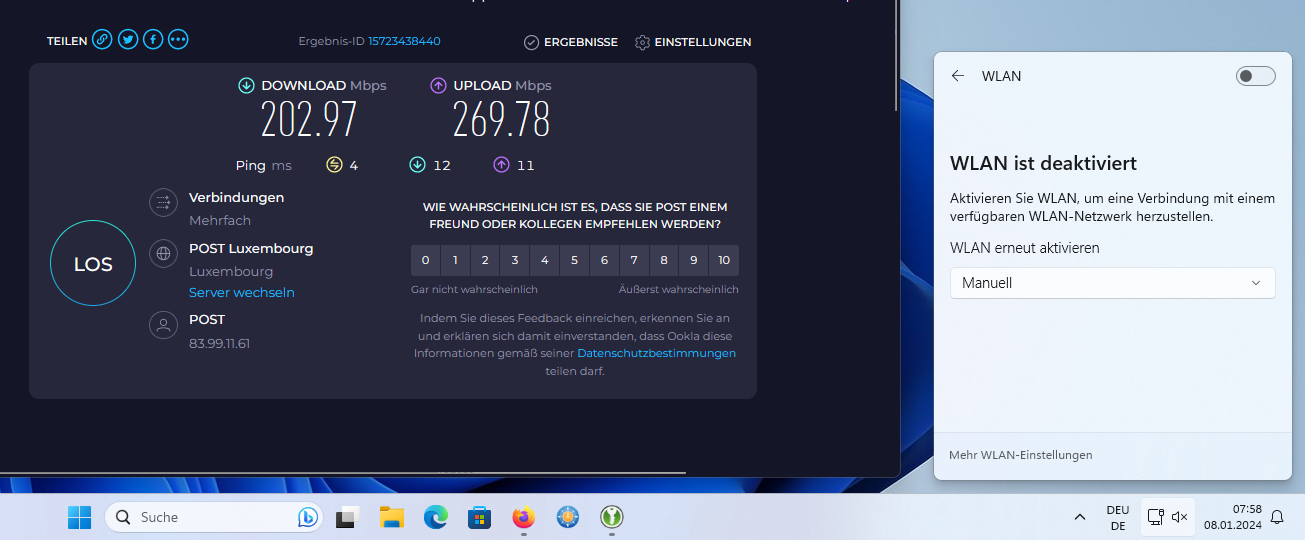
Task: Rate recommendation score 6
Action: click(604, 260)
